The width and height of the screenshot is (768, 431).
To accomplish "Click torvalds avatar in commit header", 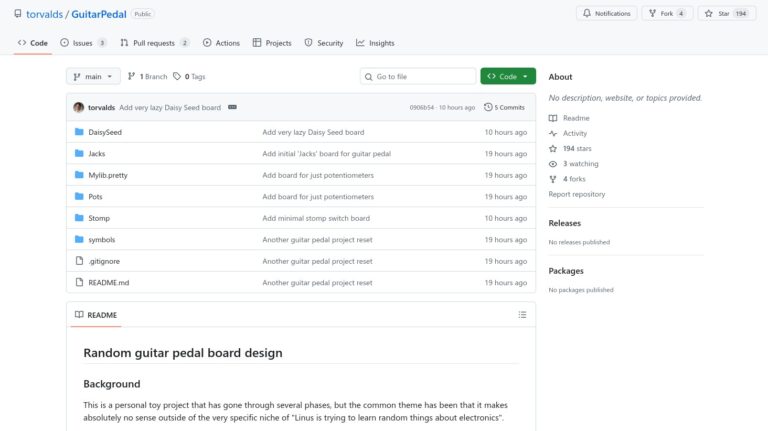I will tap(78, 107).
